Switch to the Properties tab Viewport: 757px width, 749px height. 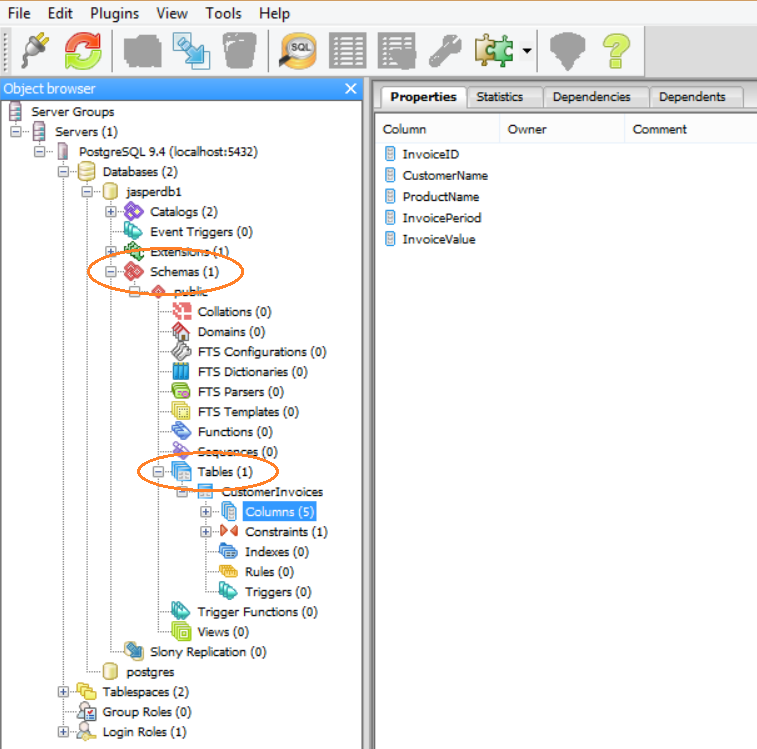click(x=423, y=97)
